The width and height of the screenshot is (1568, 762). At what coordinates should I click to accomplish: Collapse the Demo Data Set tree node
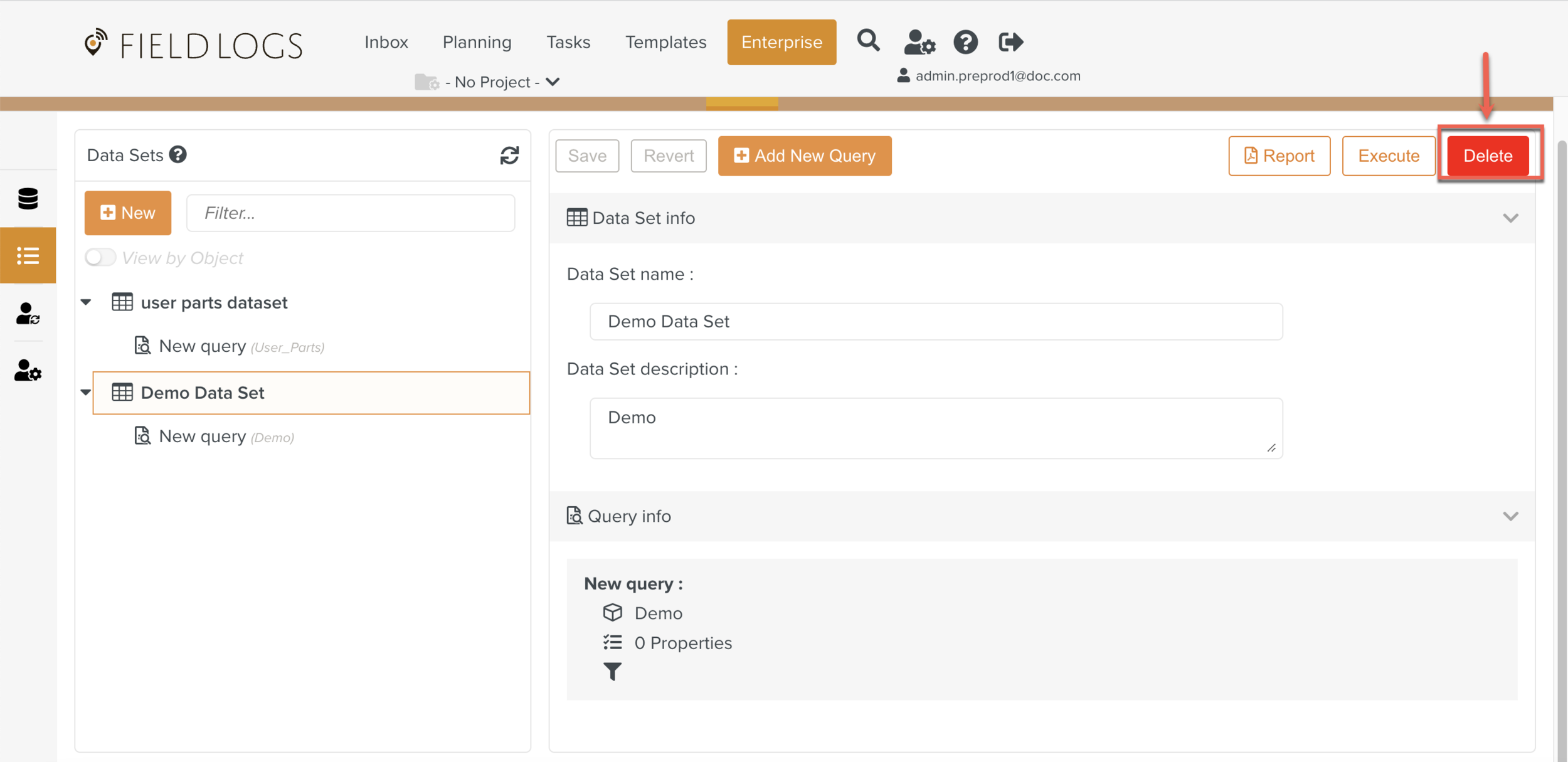(87, 393)
